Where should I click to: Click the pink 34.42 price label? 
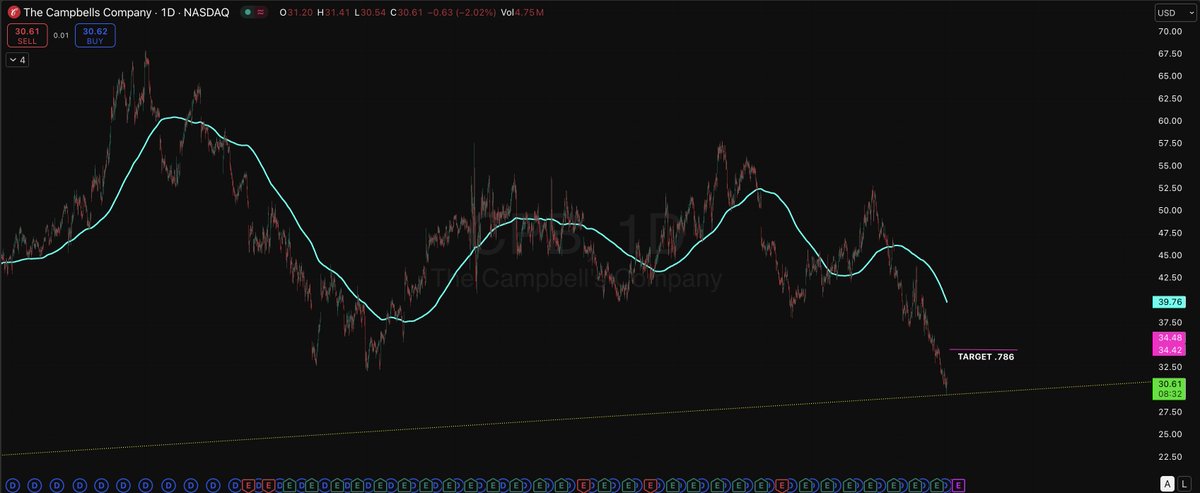[x=1169, y=350]
